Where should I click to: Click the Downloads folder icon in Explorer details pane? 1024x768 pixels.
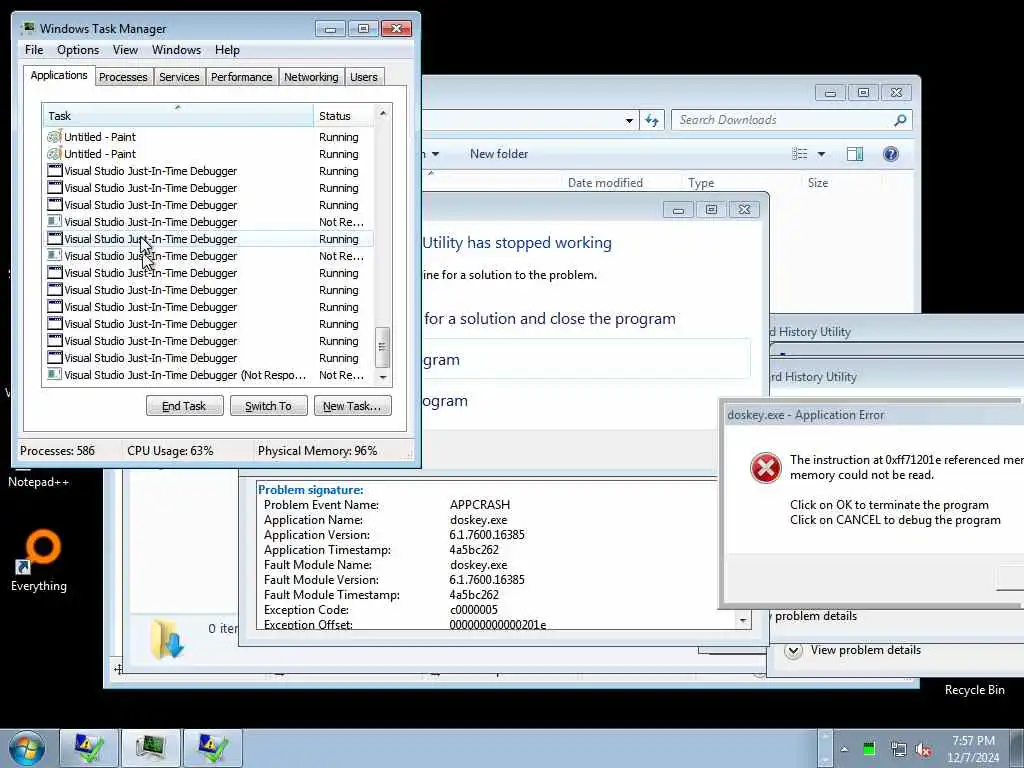[x=167, y=638]
